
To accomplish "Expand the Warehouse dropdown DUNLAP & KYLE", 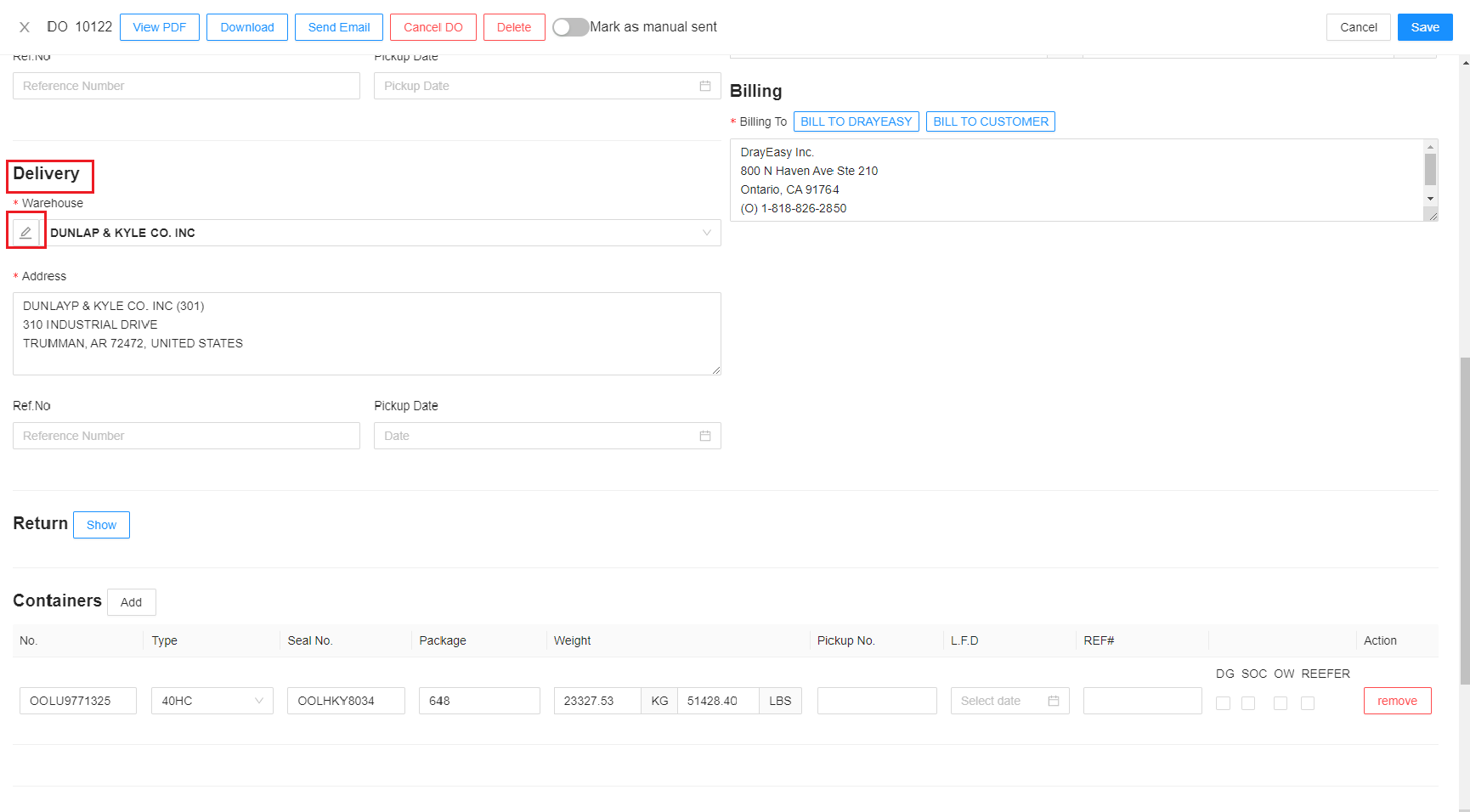I will (706, 233).
